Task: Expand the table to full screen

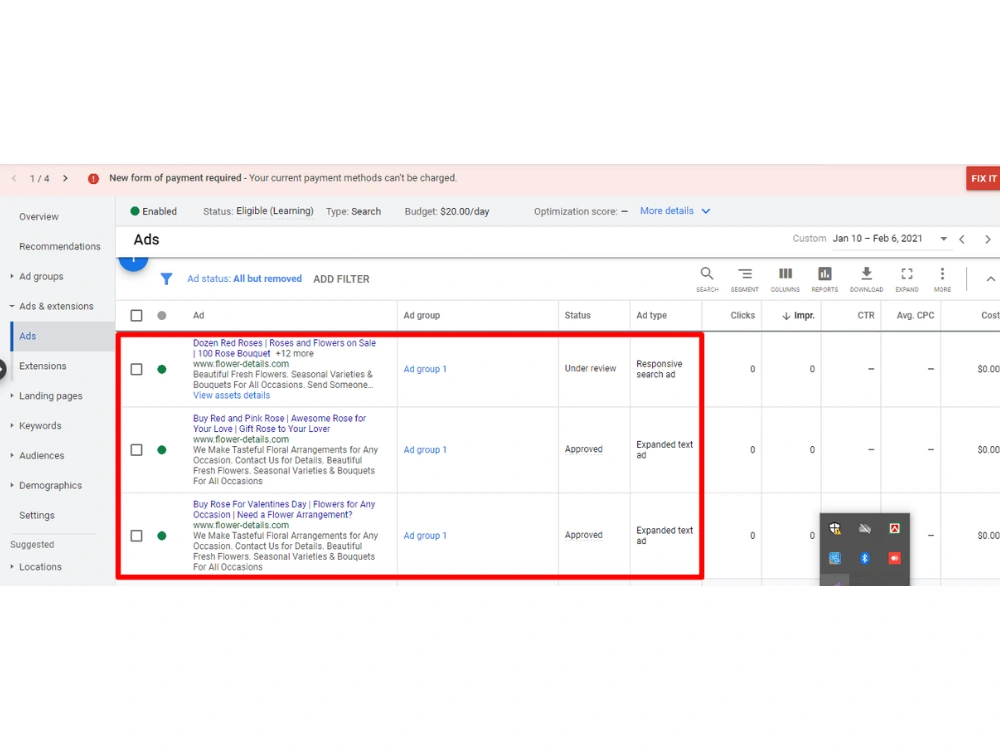Action: [x=907, y=279]
